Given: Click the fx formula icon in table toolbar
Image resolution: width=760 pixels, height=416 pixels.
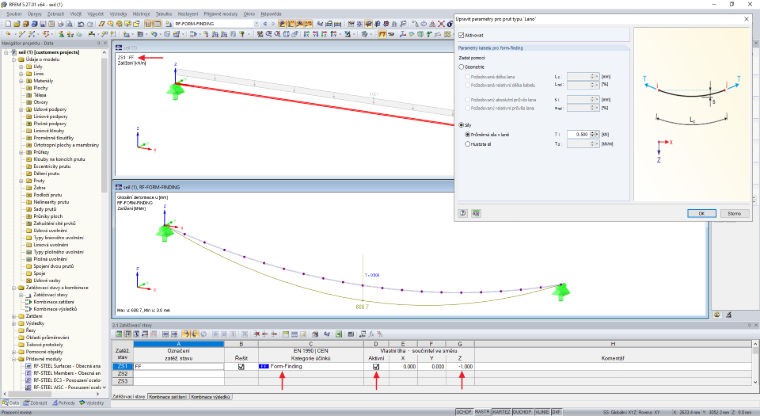Looking at the screenshot, I should tap(371, 334).
